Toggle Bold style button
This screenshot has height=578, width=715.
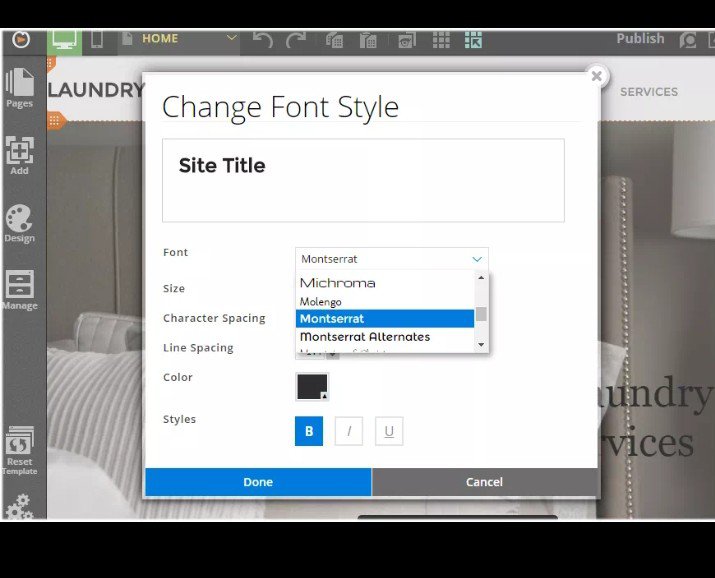tap(309, 431)
